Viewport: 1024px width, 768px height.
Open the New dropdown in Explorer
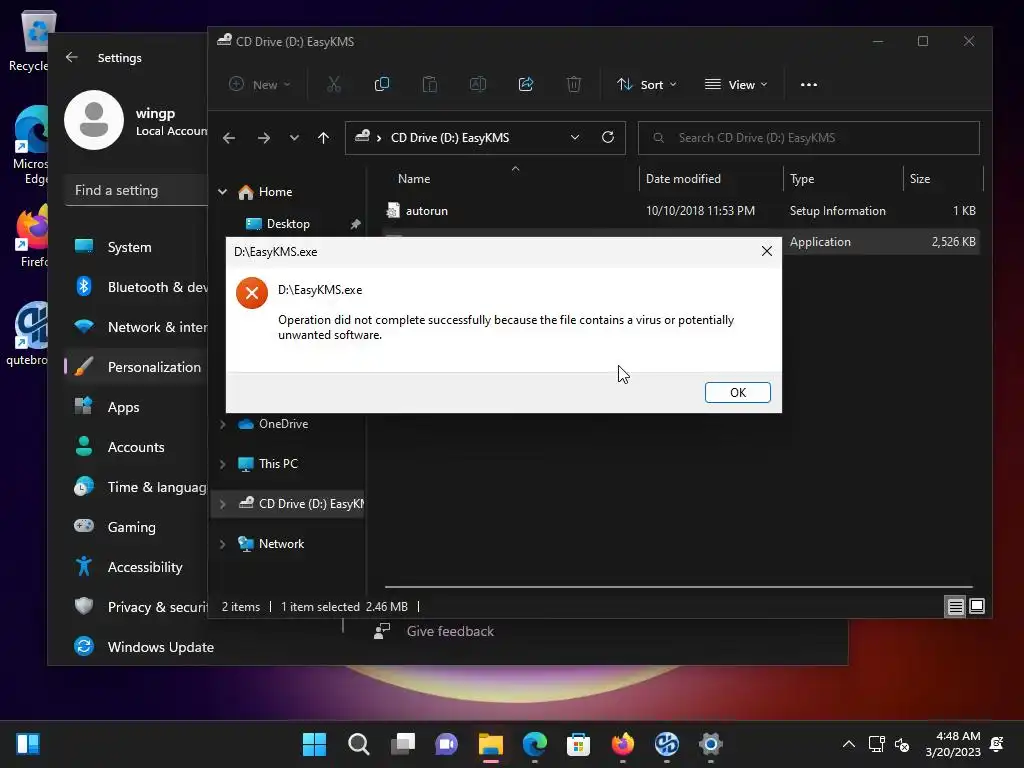(x=259, y=84)
